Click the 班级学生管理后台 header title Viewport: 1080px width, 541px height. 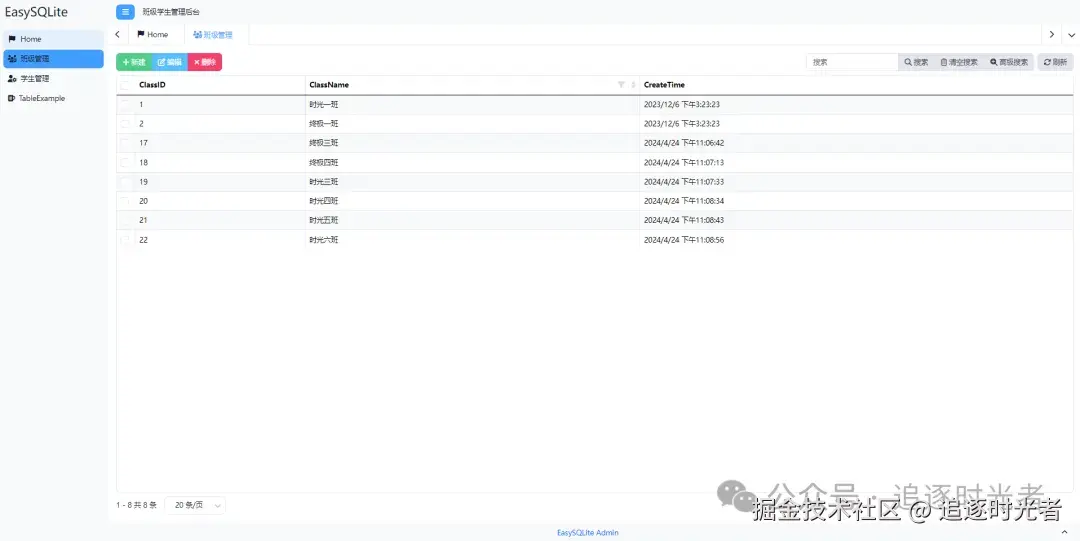[171, 12]
